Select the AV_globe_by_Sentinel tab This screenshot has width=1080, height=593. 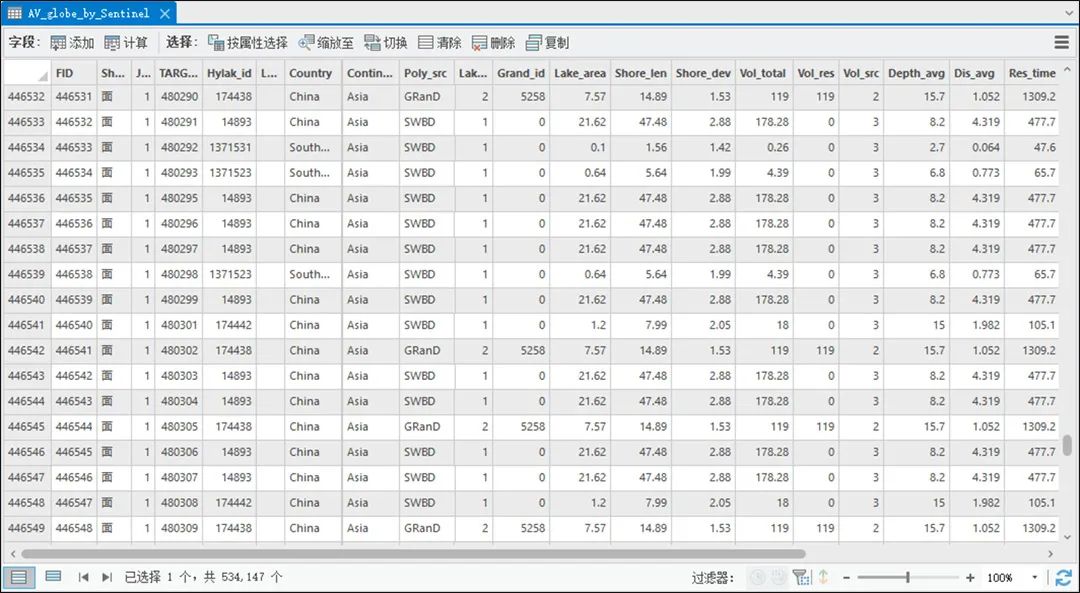click(x=88, y=13)
